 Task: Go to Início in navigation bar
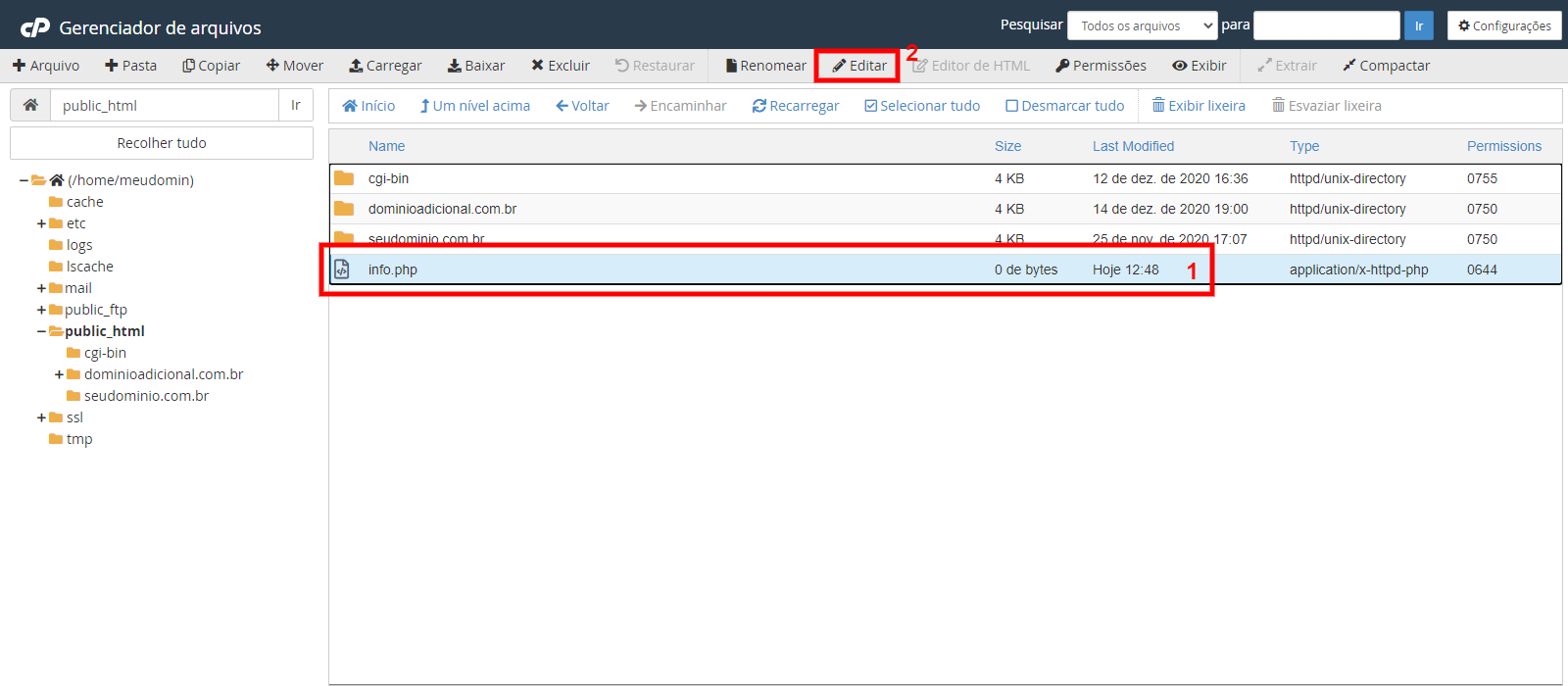(x=368, y=106)
